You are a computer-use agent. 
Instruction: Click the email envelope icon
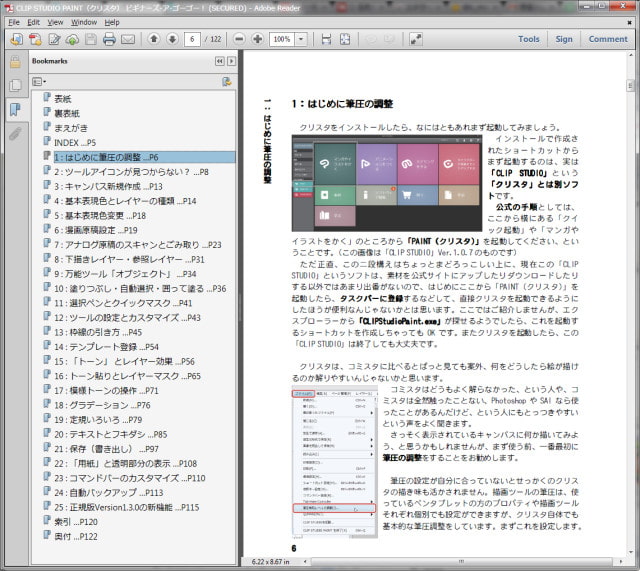(x=128, y=40)
